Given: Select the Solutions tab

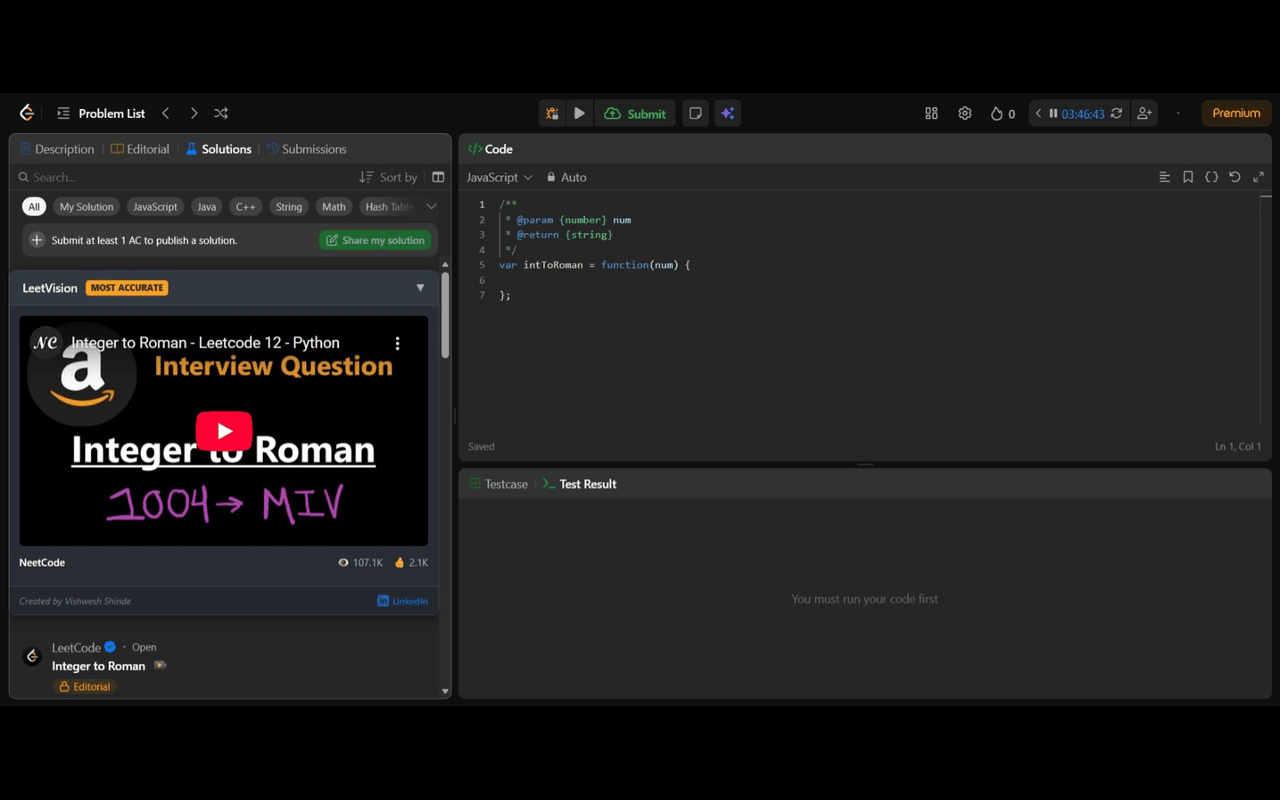Looking at the screenshot, I should pyautogui.click(x=219, y=149).
